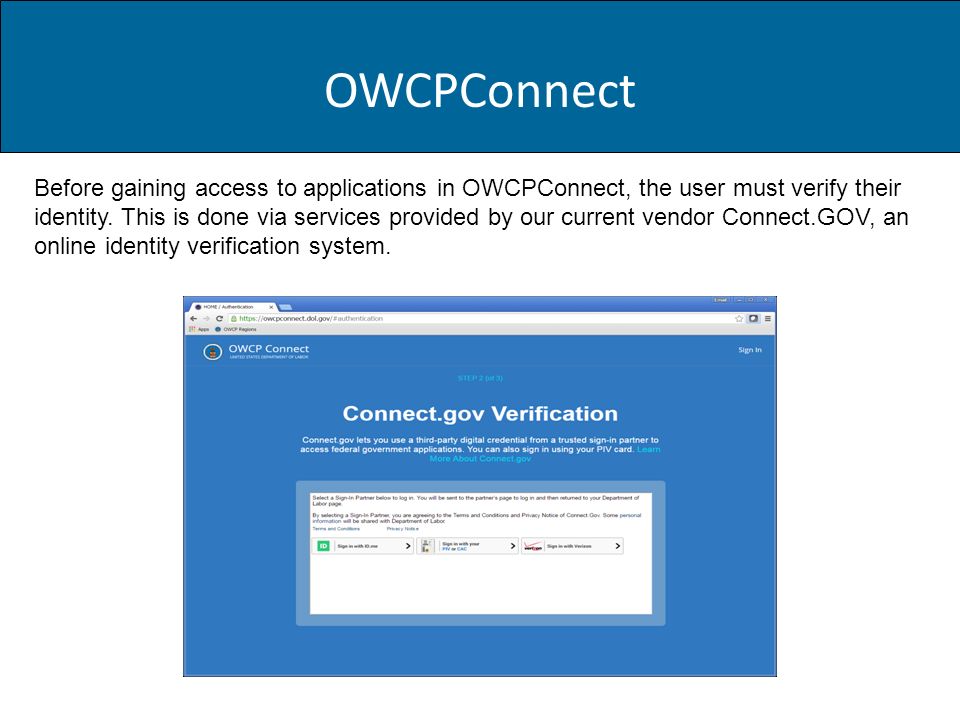Image resolution: width=960 pixels, height=720 pixels.
Task: Click the PIV card badge icon
Action: tap(427, 546)
